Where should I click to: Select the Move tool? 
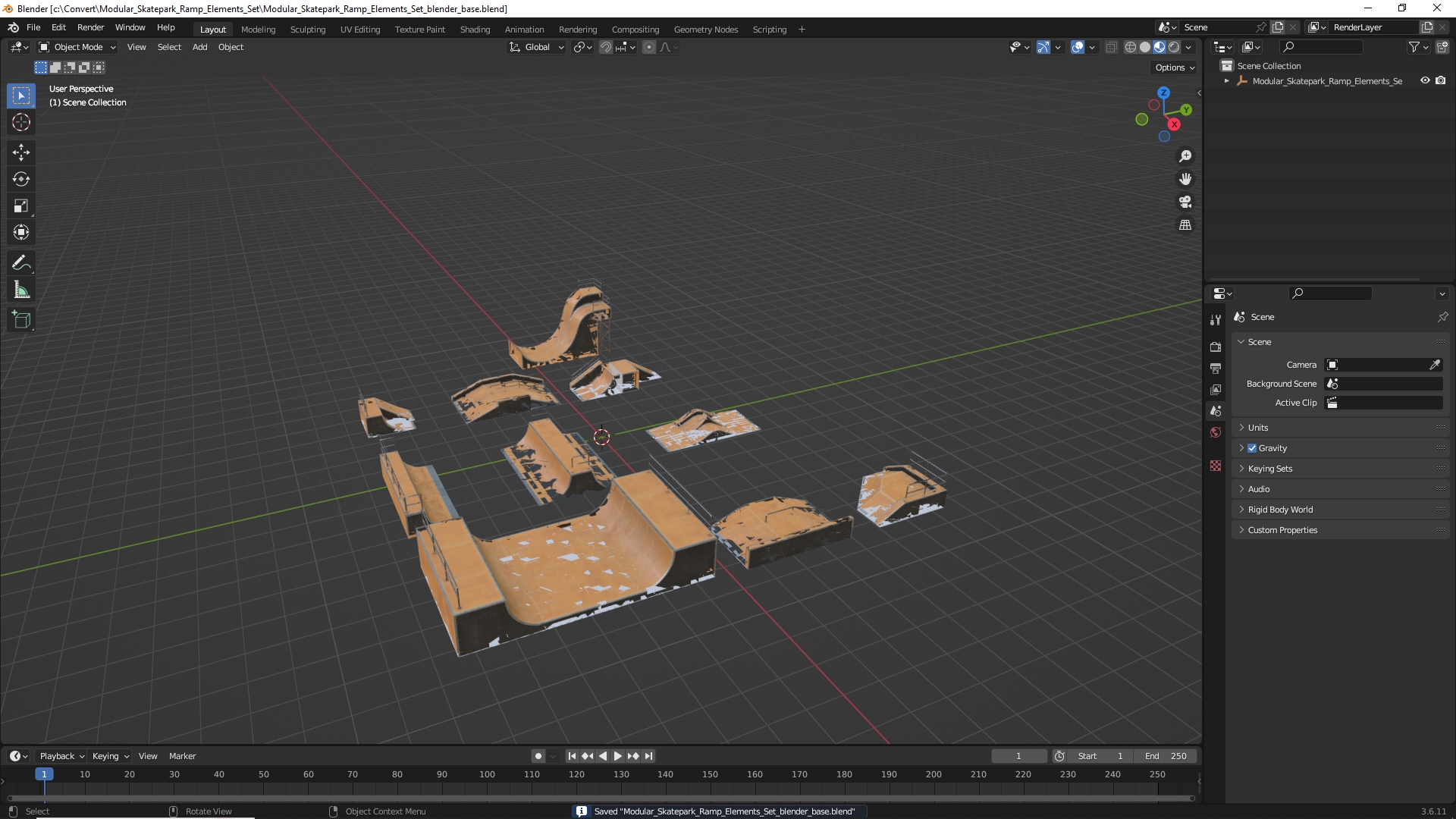coord(21,152)
